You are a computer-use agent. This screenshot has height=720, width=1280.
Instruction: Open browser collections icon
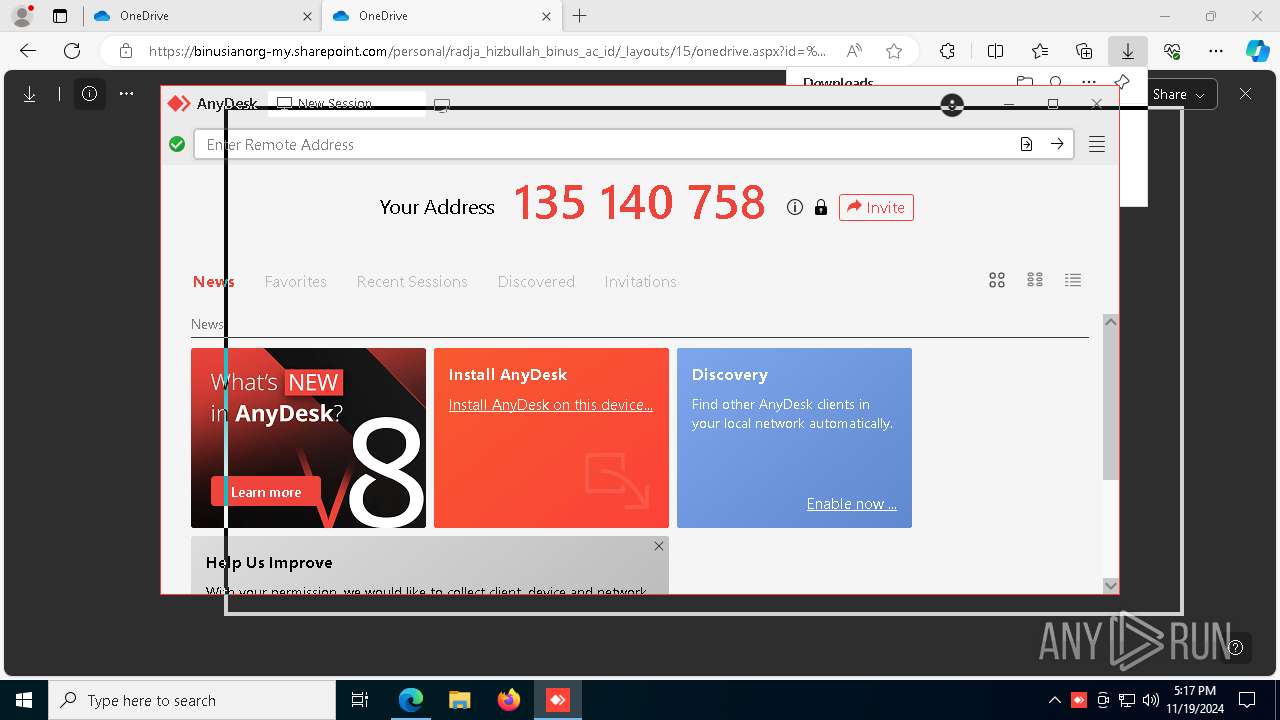(x=1084, y=51)
